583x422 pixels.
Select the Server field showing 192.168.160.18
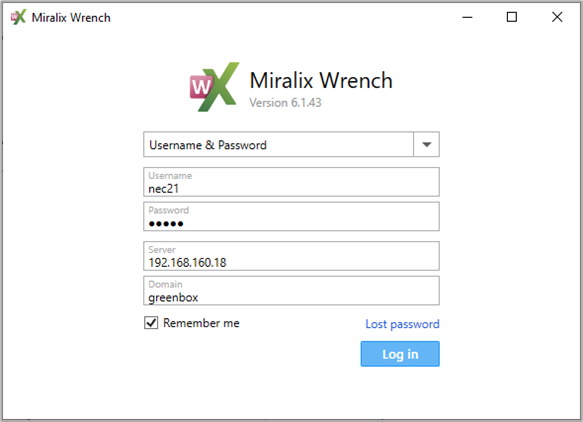pyautogui.click(x=291, y=256)
